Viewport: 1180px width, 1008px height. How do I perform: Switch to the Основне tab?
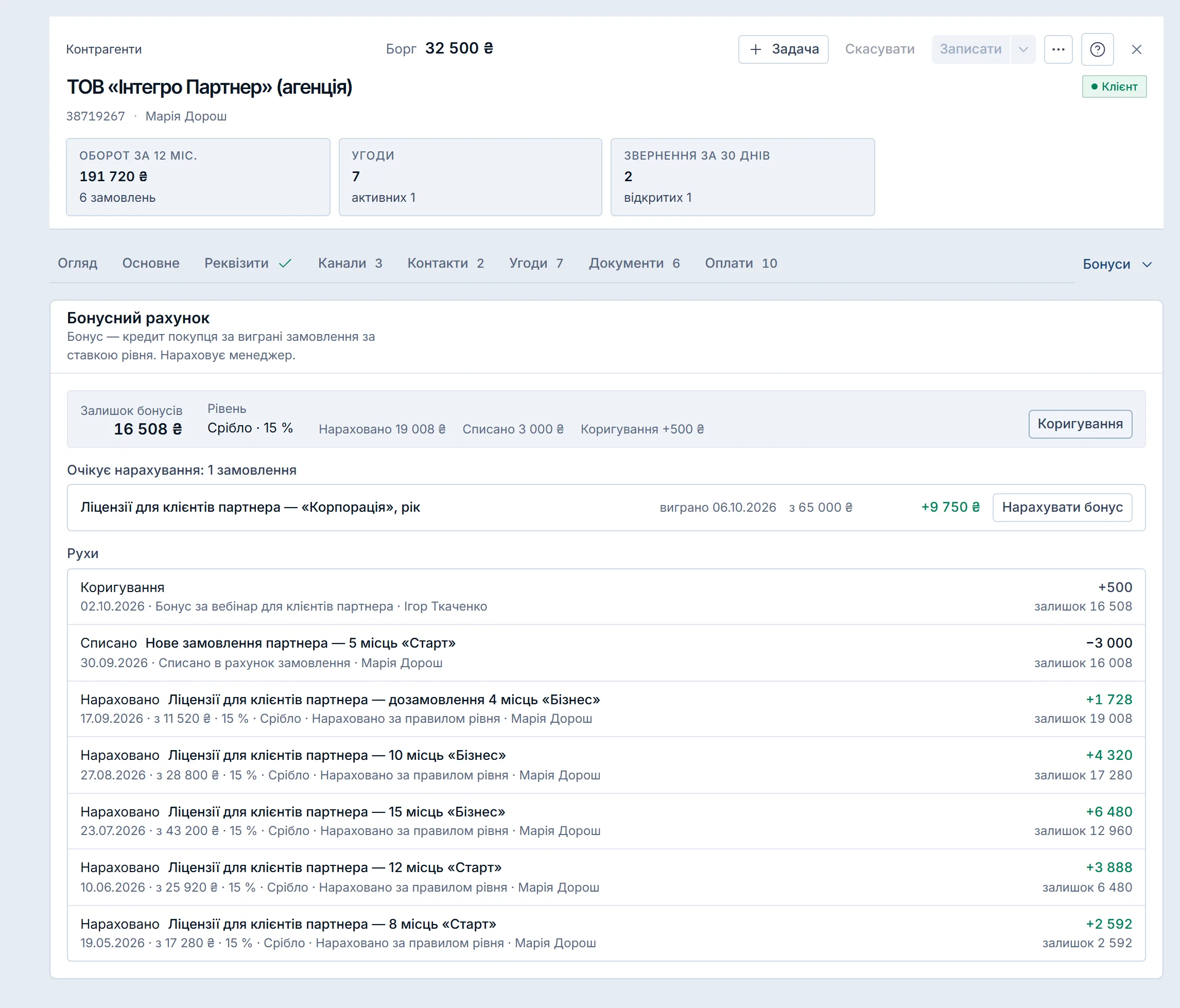pyautogui.click(x=151, y=263)
